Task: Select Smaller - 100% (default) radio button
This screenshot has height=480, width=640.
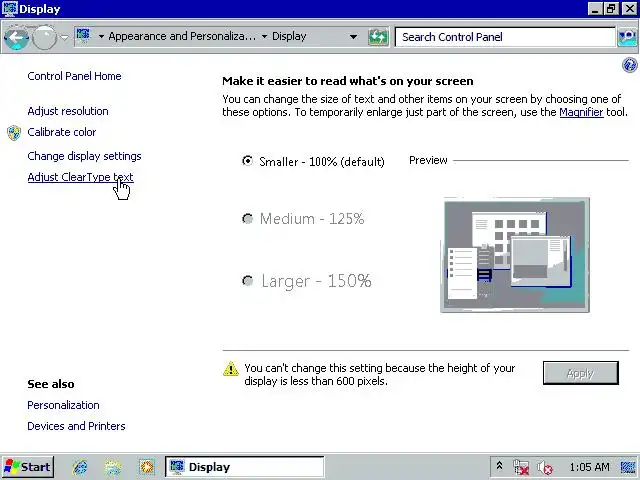Action: click(247, 161)
